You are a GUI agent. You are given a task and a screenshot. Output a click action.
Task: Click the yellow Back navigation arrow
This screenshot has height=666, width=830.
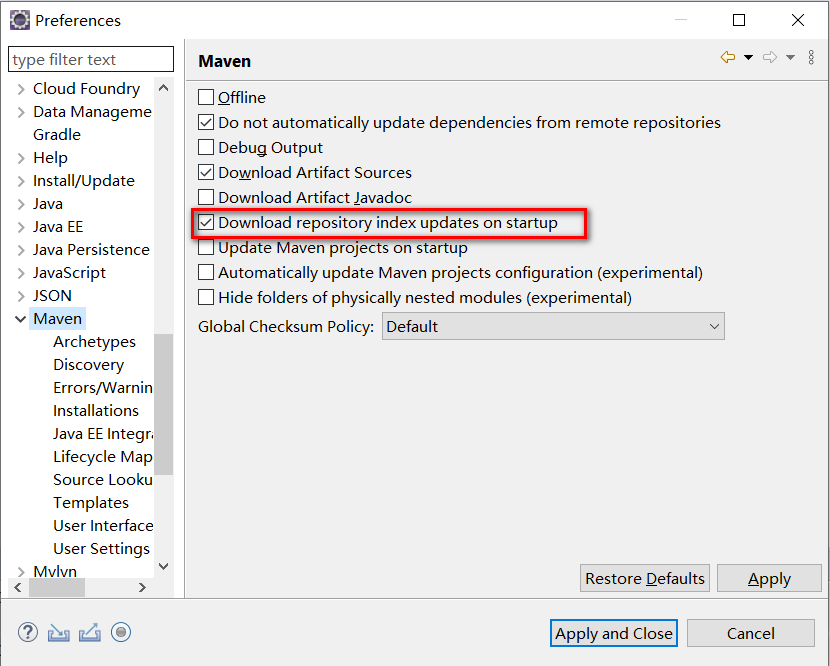(x=728, y=57)
